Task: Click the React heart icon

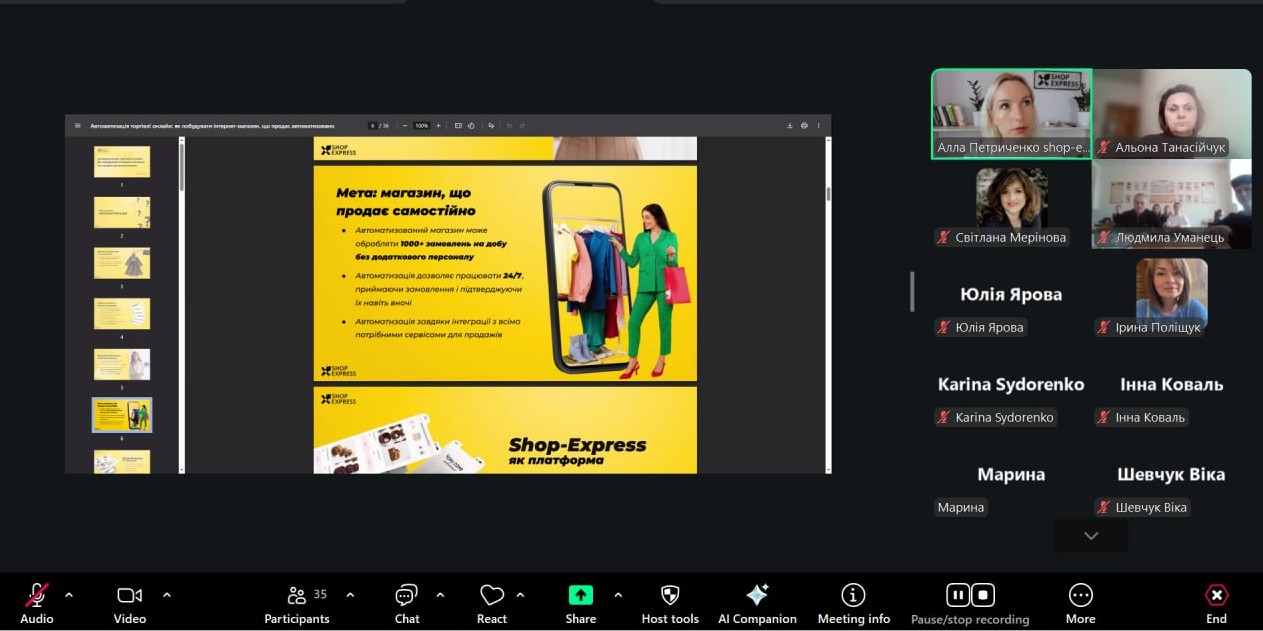Action: click(x=491, y=596)
